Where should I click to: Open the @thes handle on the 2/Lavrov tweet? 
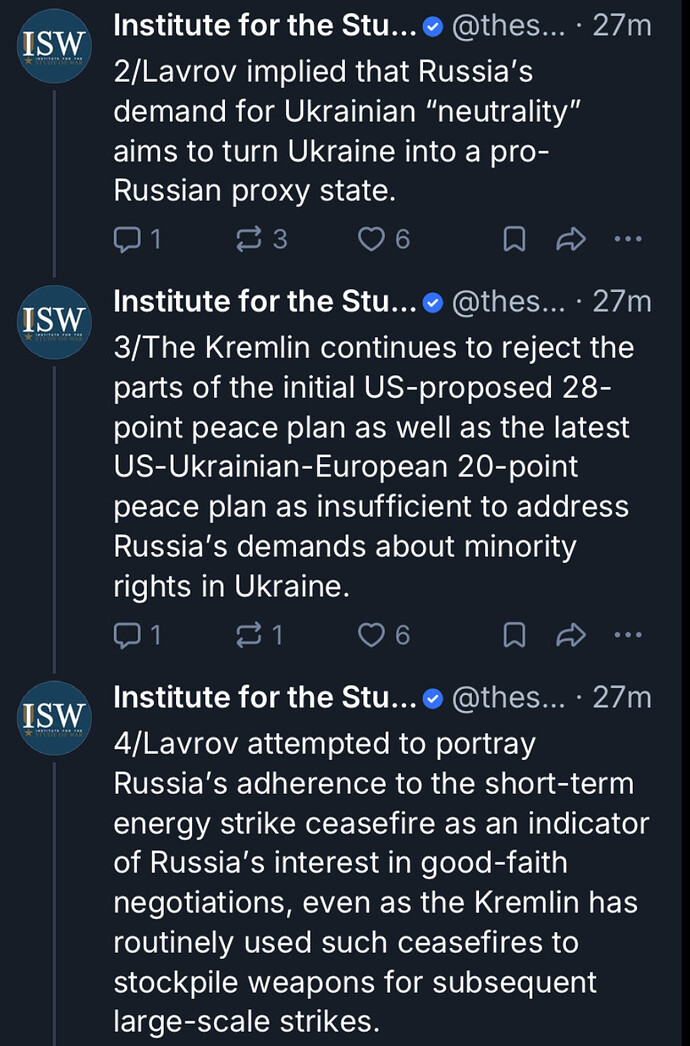tap(508, 26)
